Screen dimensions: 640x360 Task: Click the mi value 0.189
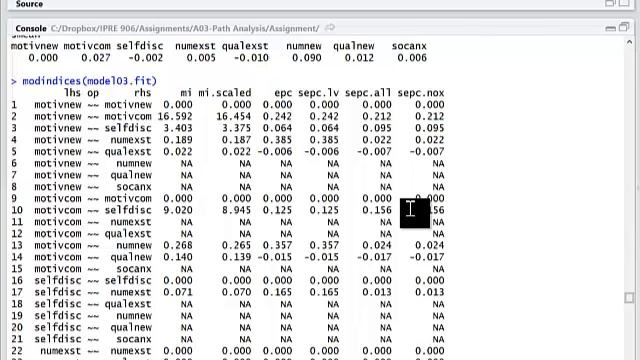point(178,140)
